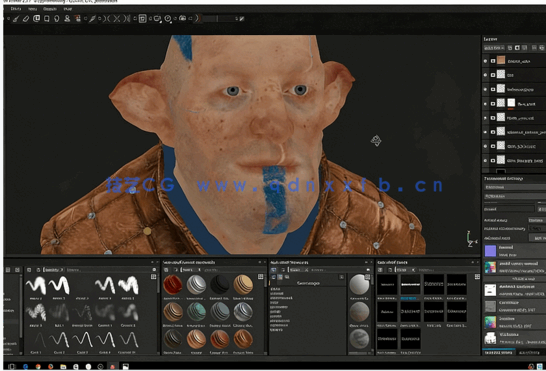Toggle visibility of the second layer from top

click(x=485, y=75)
